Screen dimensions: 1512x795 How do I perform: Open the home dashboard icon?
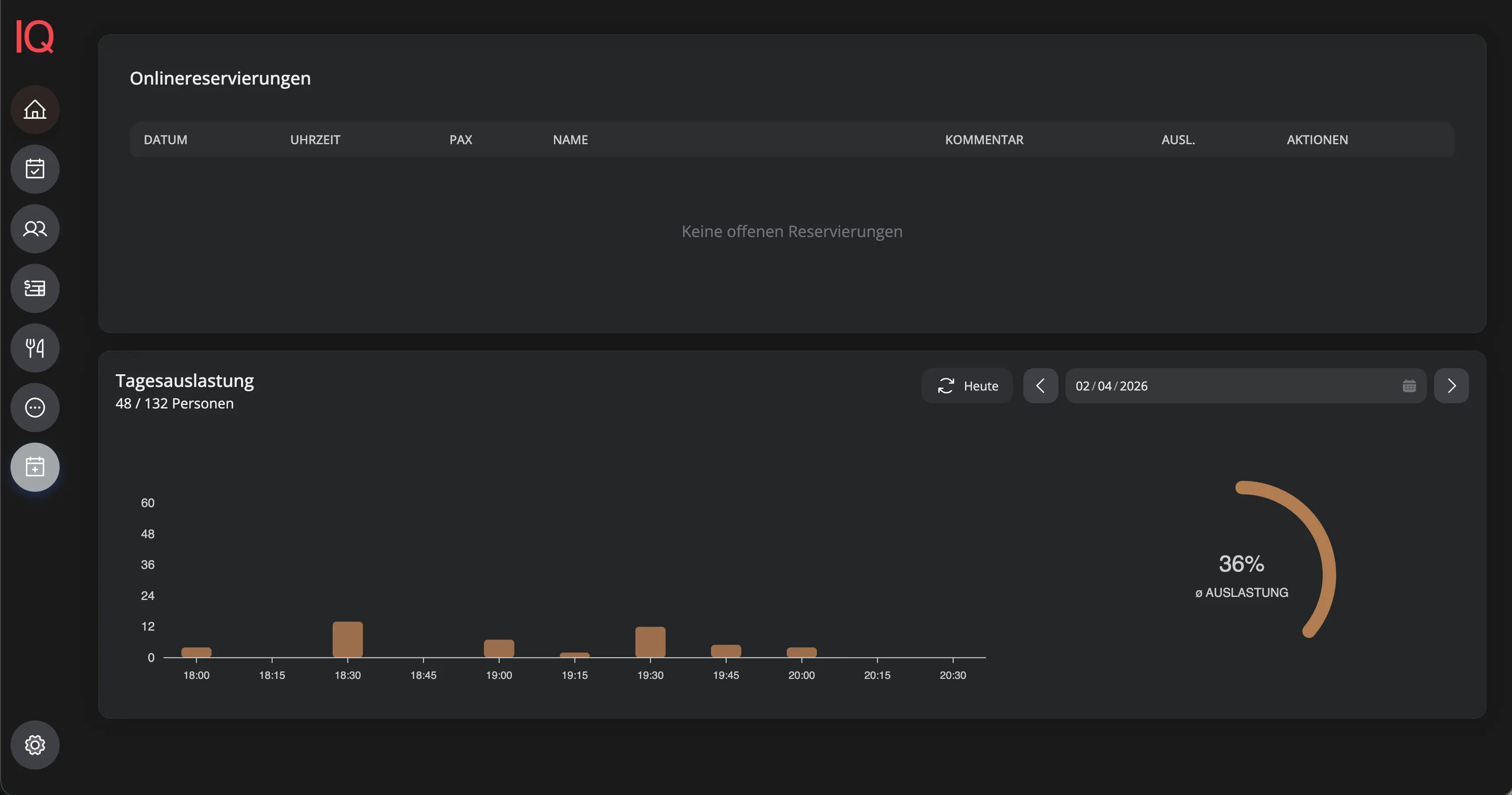click(x=35, y=110)
